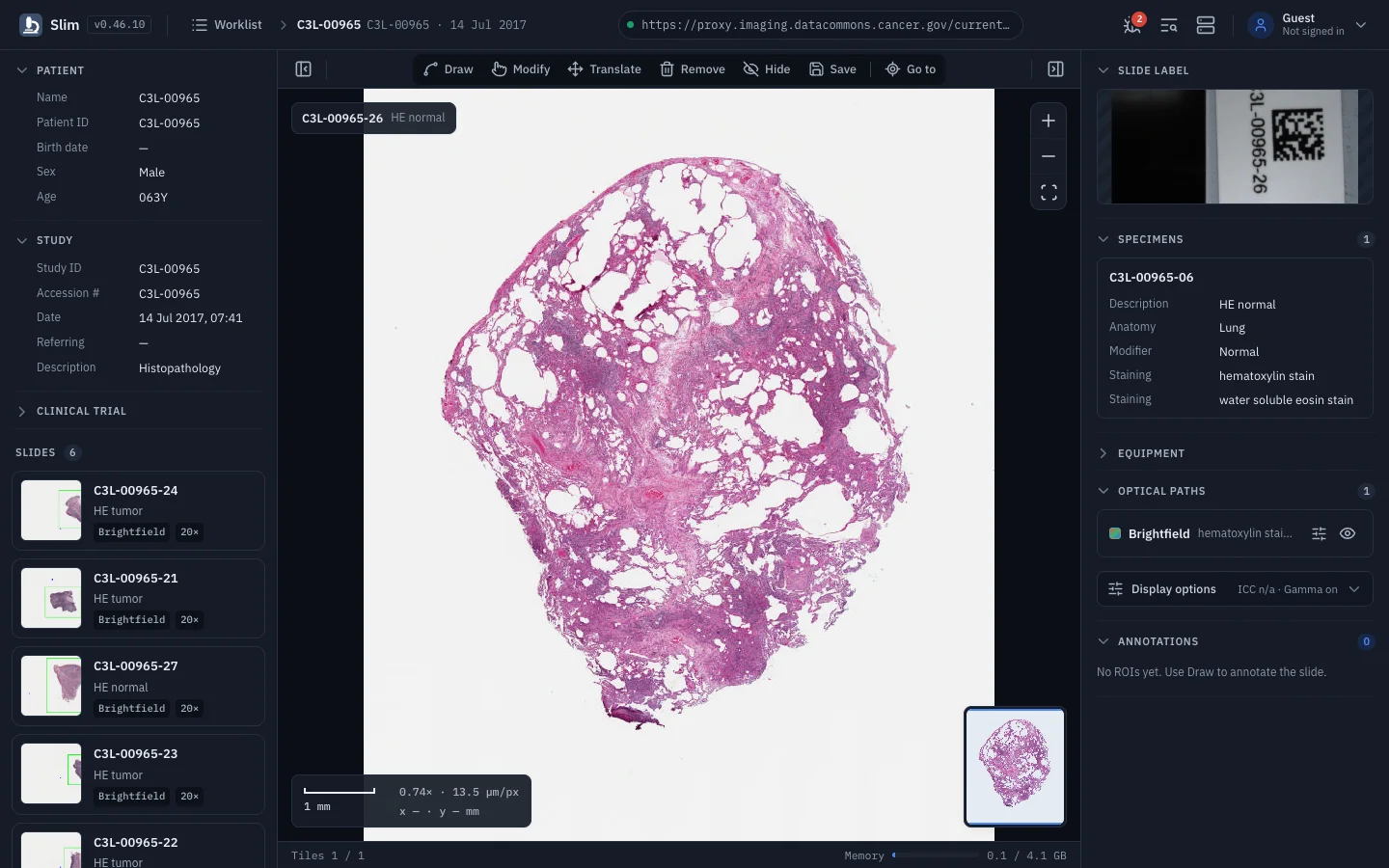Screen dimensions: 1389x868
Task: Select the Modify tool
Action: [x=521, y=69]
